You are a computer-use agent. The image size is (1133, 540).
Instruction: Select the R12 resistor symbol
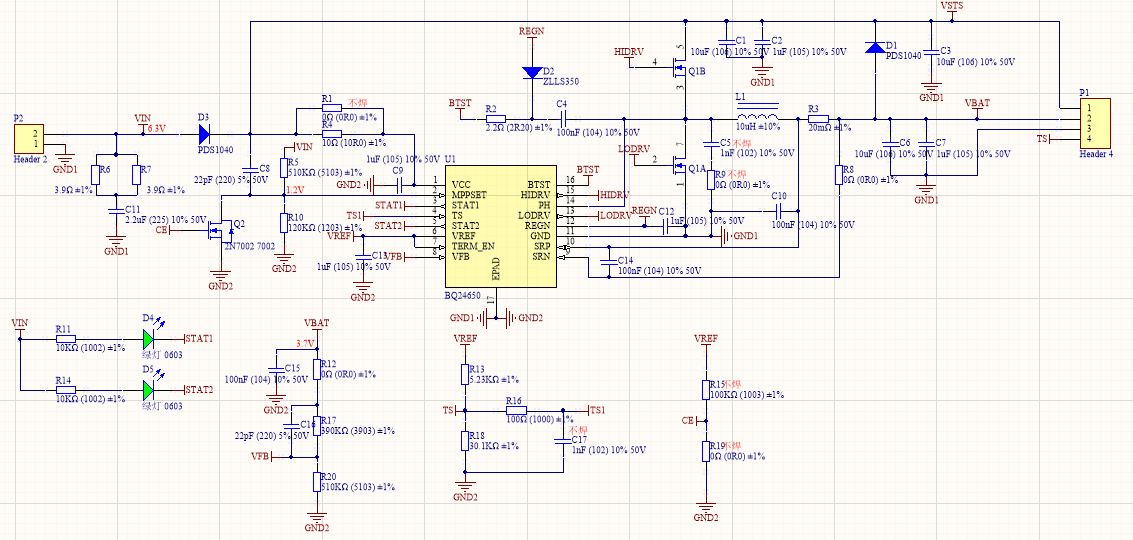(316, 369)
